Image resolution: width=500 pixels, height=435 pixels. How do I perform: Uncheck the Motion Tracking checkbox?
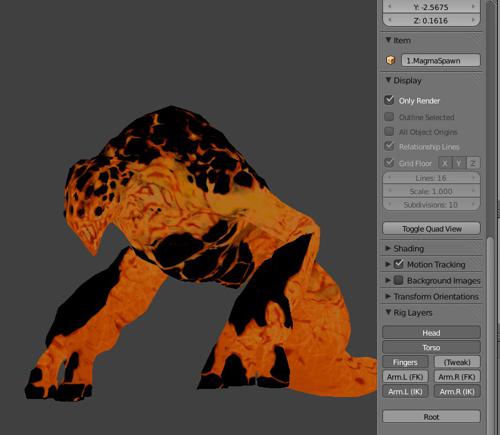[x=399, y=264]
